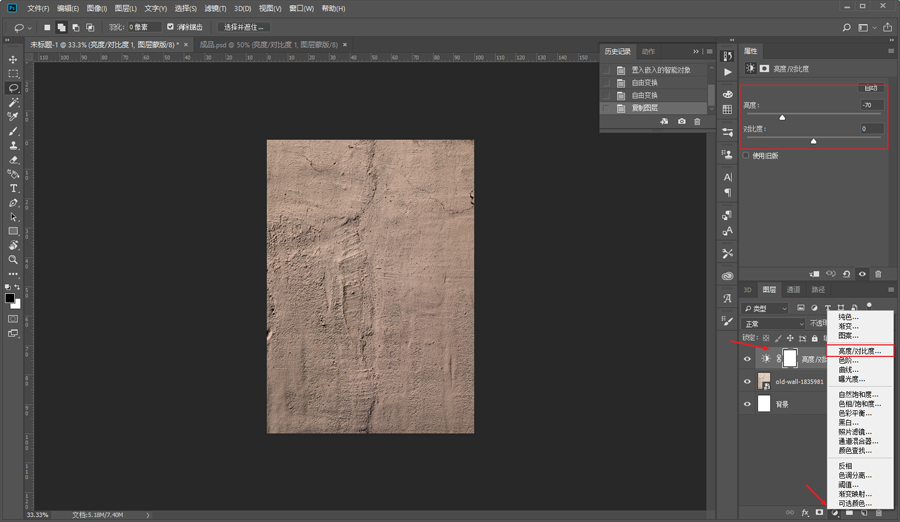Click the 亮度 brightness slider handle

(782, 117)
